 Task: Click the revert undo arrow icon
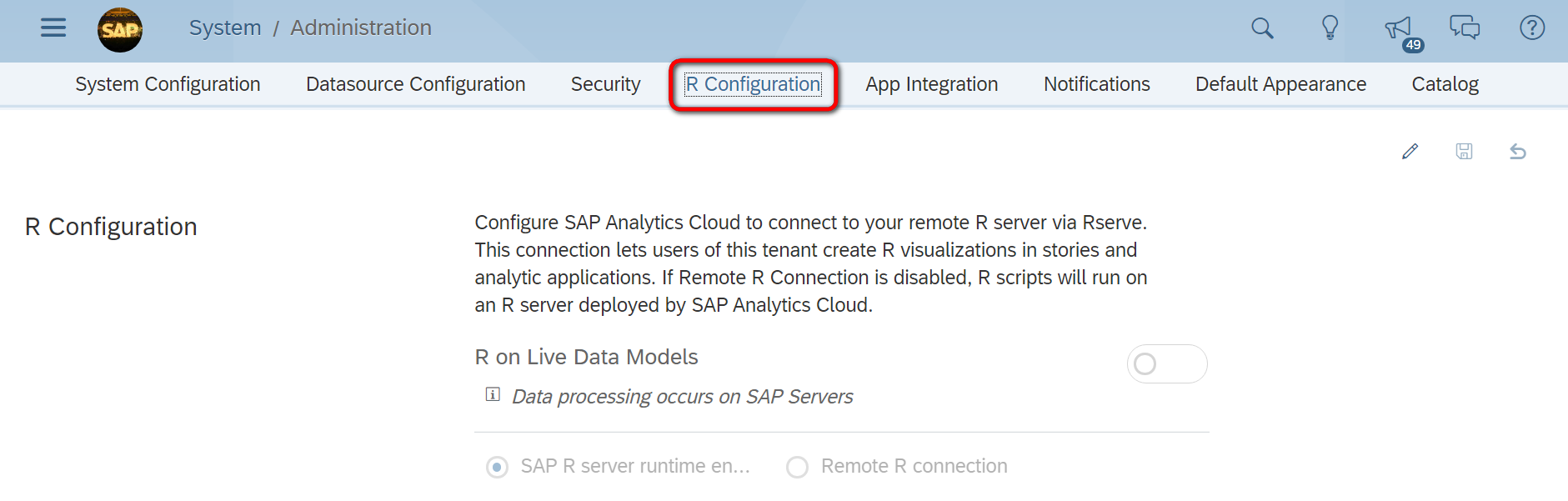click(x=1518, y=152)
